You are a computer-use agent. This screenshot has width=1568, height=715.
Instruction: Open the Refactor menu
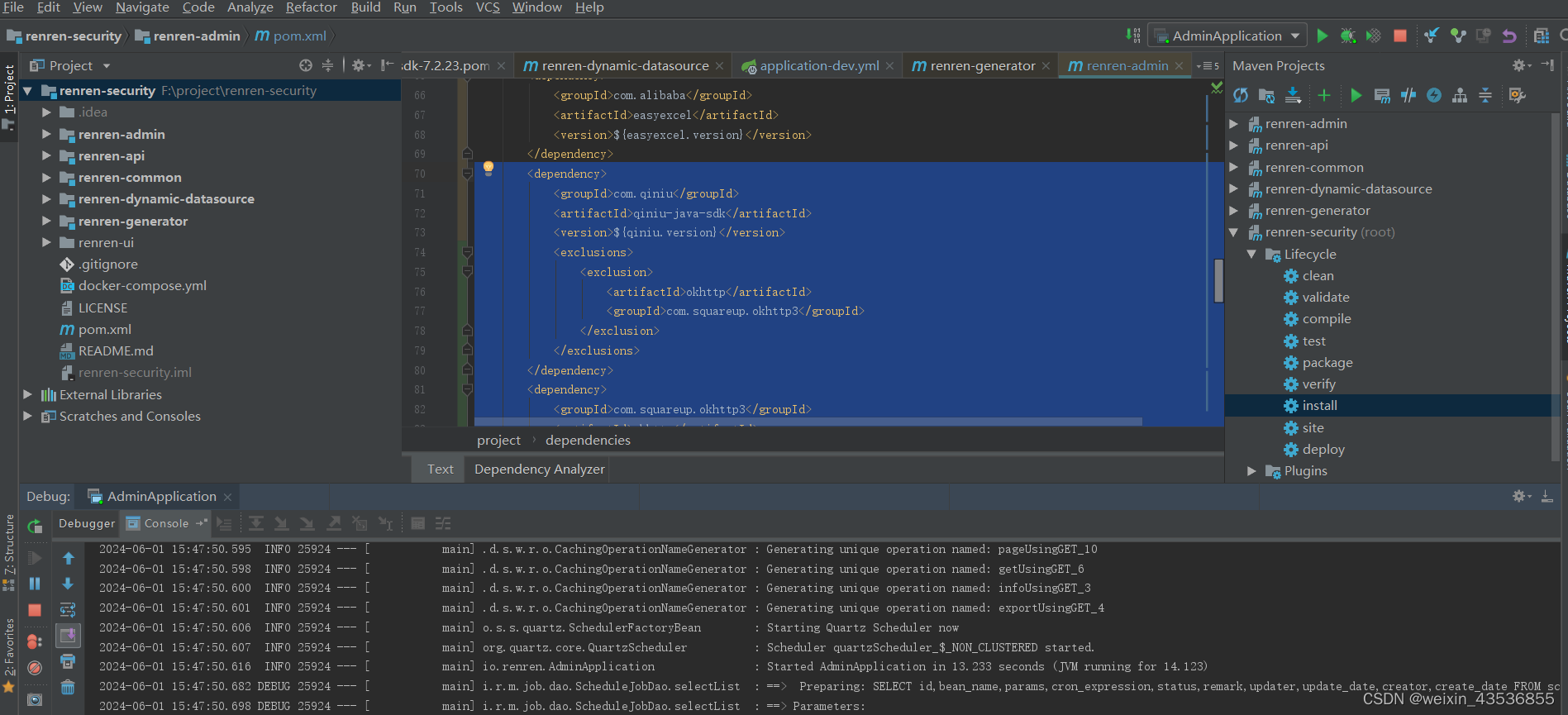[312, 7]
